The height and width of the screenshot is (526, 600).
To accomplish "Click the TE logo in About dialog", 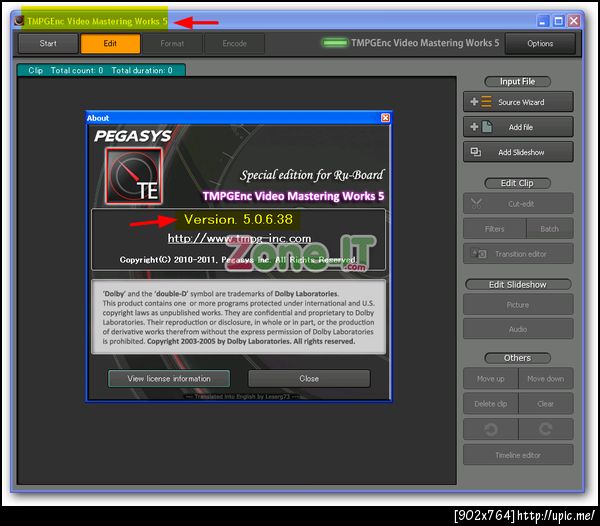I will (134, 176).
